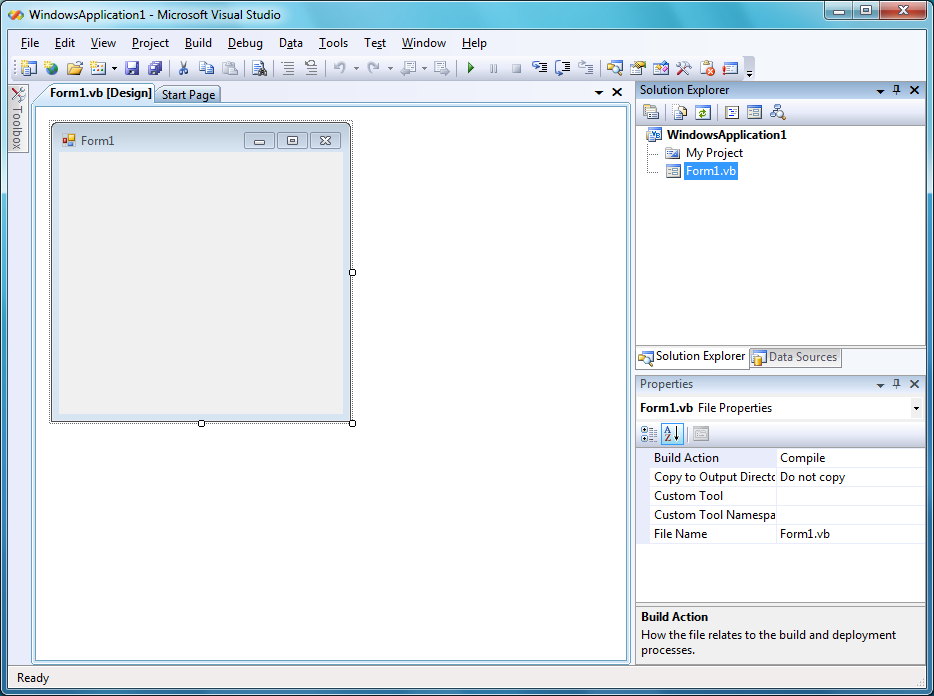Click the View Class Diagram icon

[778, 112]
